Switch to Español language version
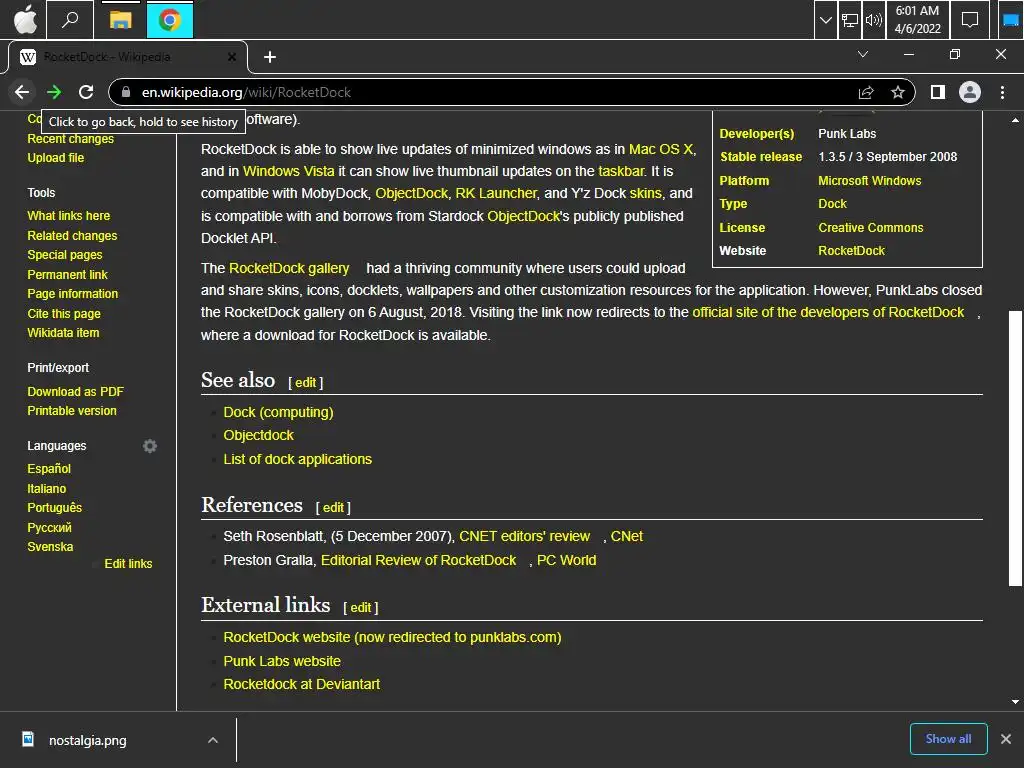1024x768 pixels. [49, 468]
